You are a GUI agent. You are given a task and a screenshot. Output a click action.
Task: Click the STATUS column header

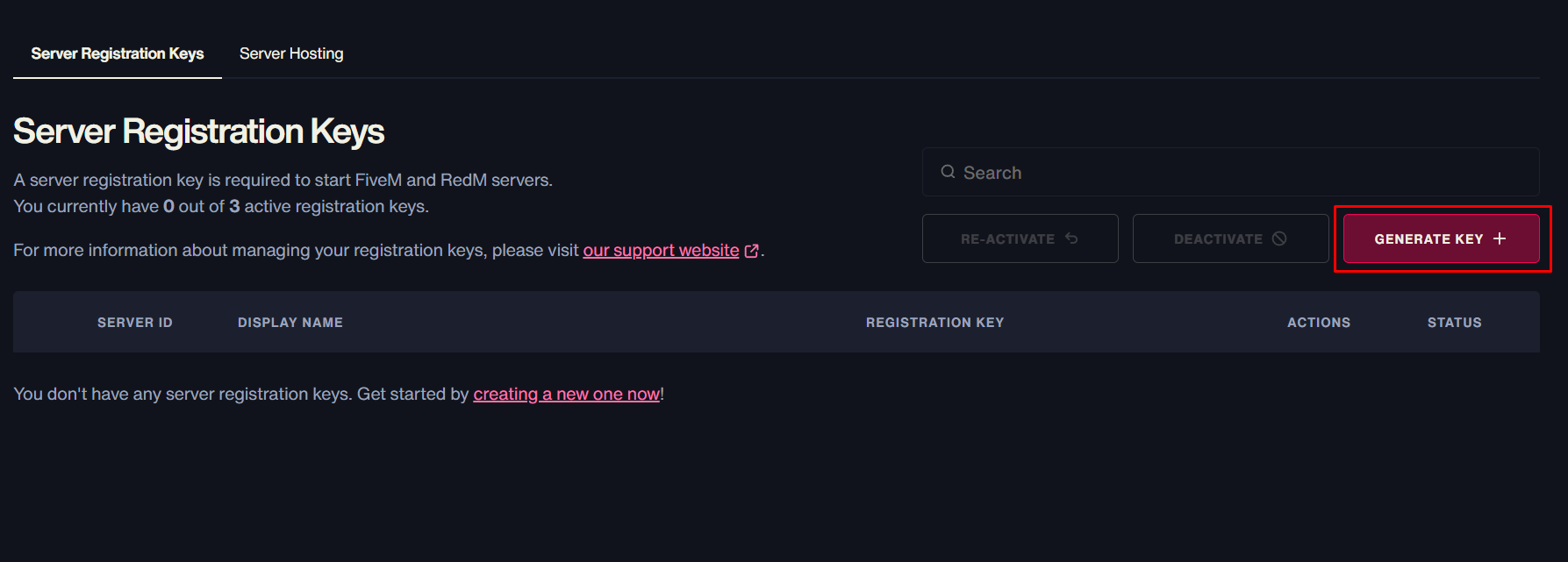click(x=1454, y=322)
